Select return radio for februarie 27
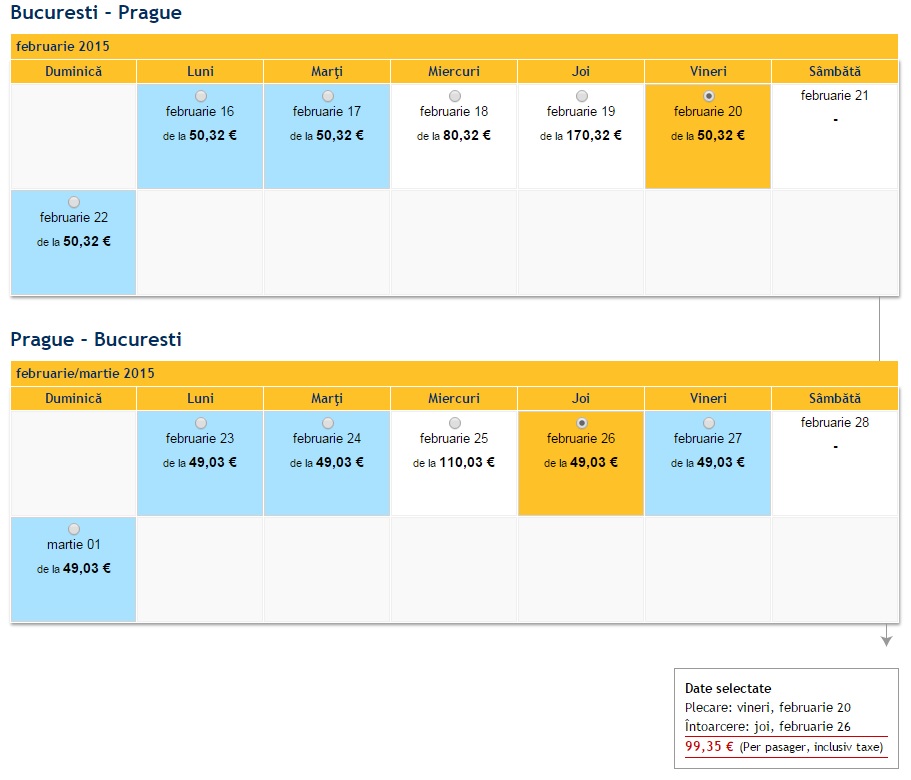 (709, 423)
